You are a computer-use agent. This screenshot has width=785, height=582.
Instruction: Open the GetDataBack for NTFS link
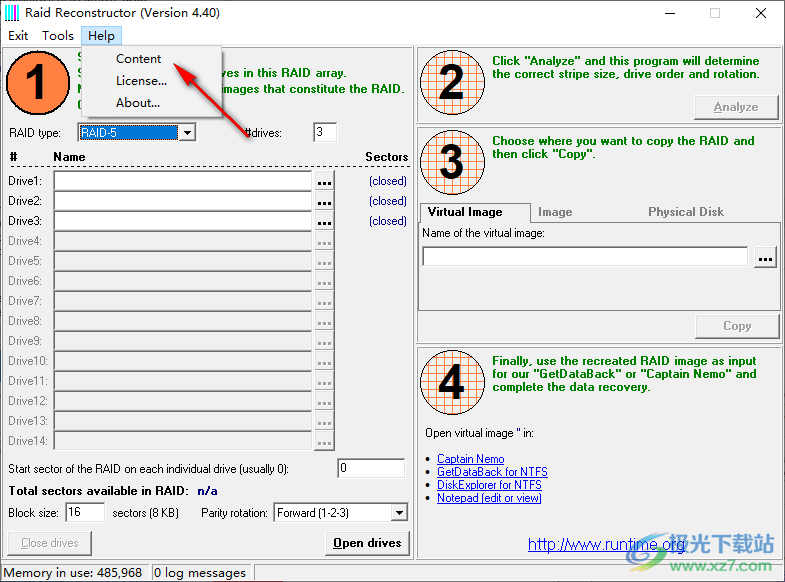pyautogui.click(x=492, y=472)
